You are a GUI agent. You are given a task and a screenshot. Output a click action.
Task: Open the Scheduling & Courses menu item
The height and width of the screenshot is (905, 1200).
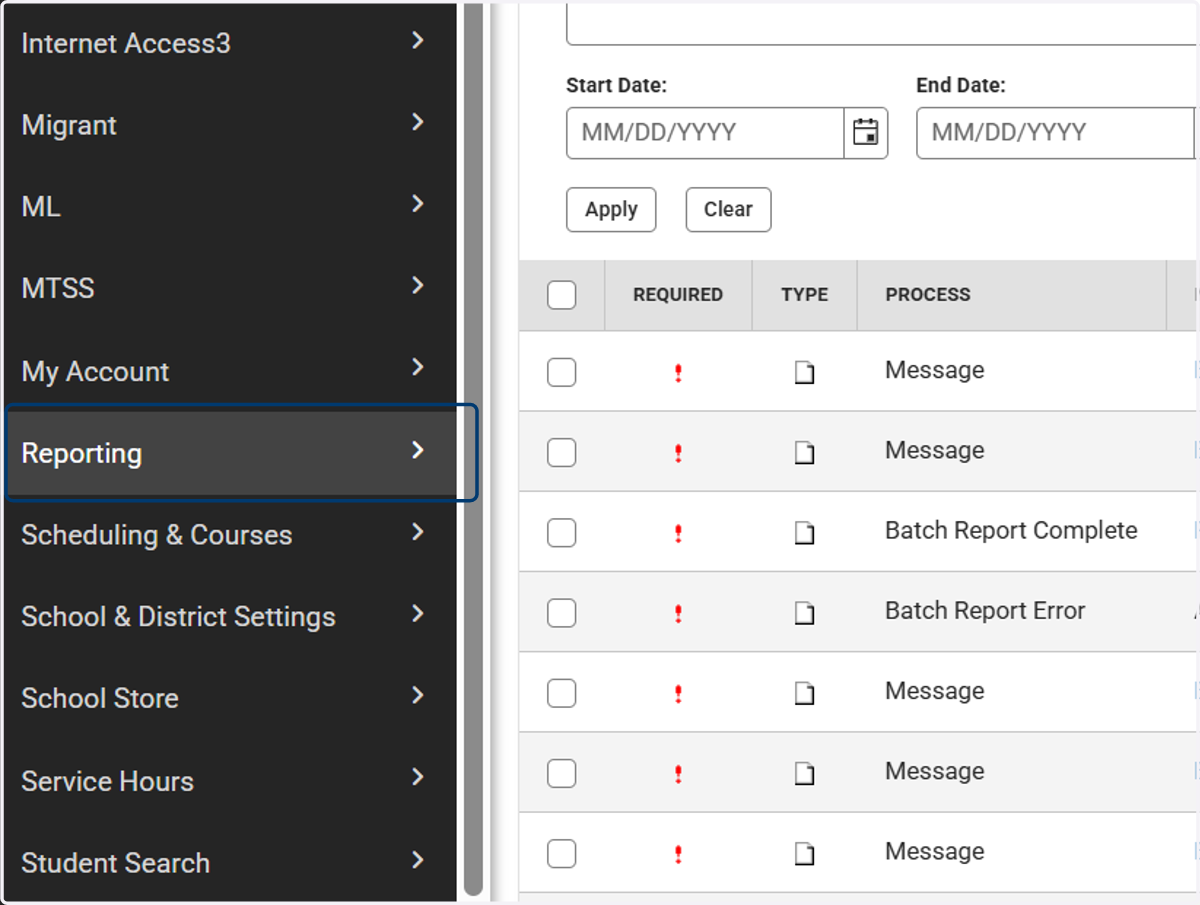[x=231, y=535]
